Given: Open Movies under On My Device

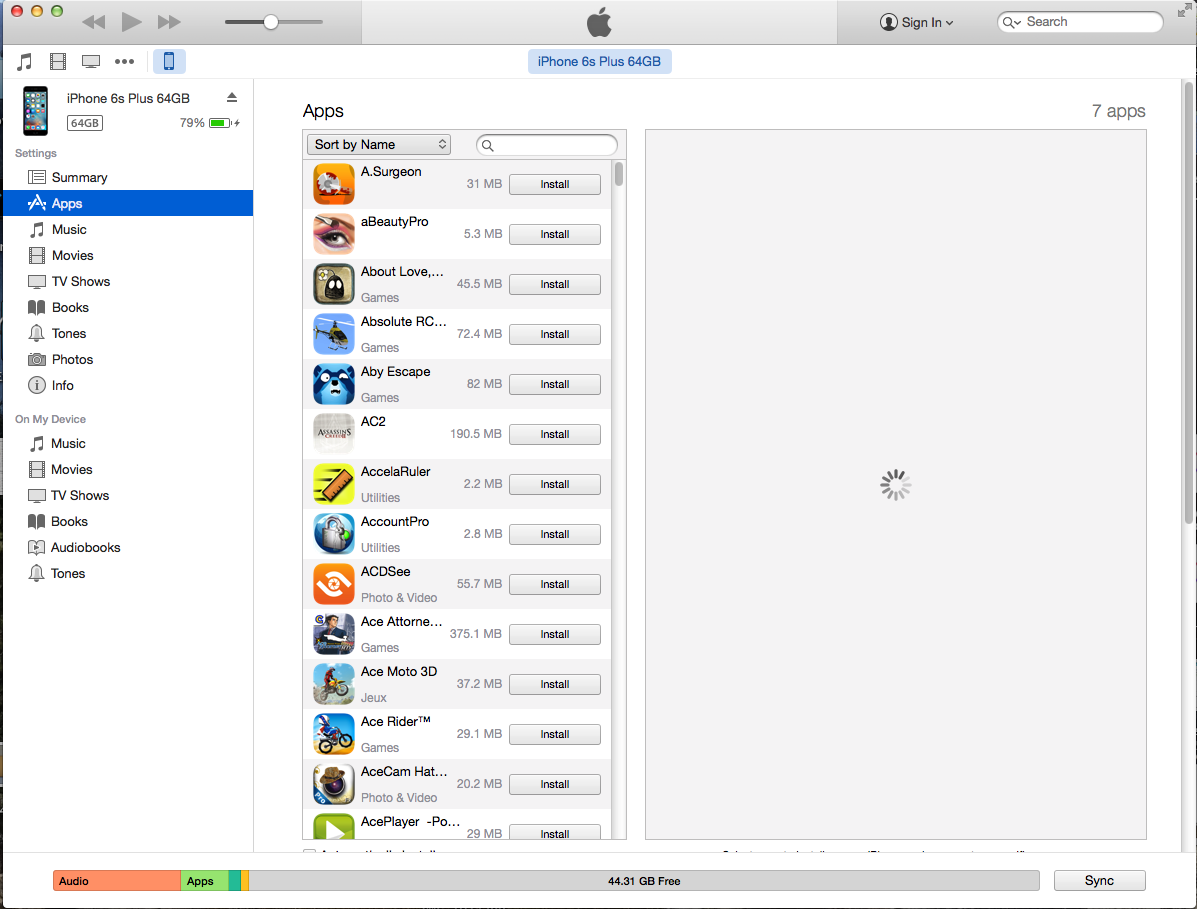Looking at the screenshot, I should click(128, 469).
